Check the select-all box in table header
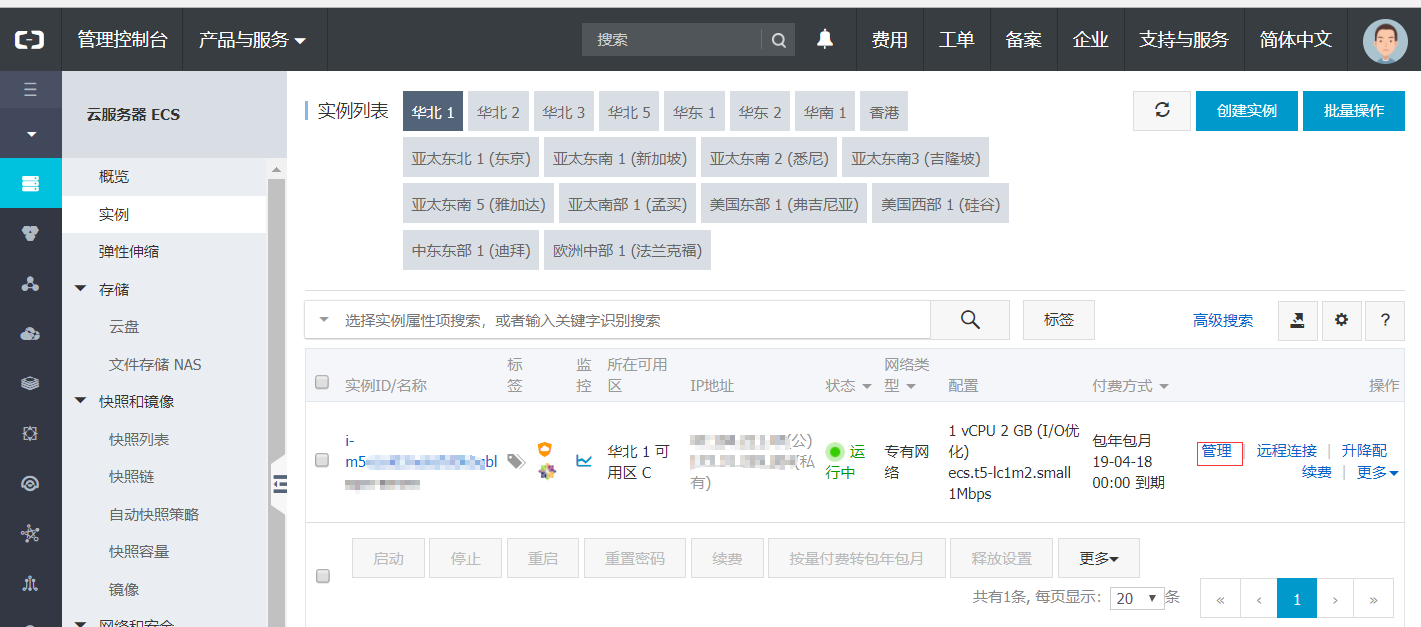 pos(322,382)
